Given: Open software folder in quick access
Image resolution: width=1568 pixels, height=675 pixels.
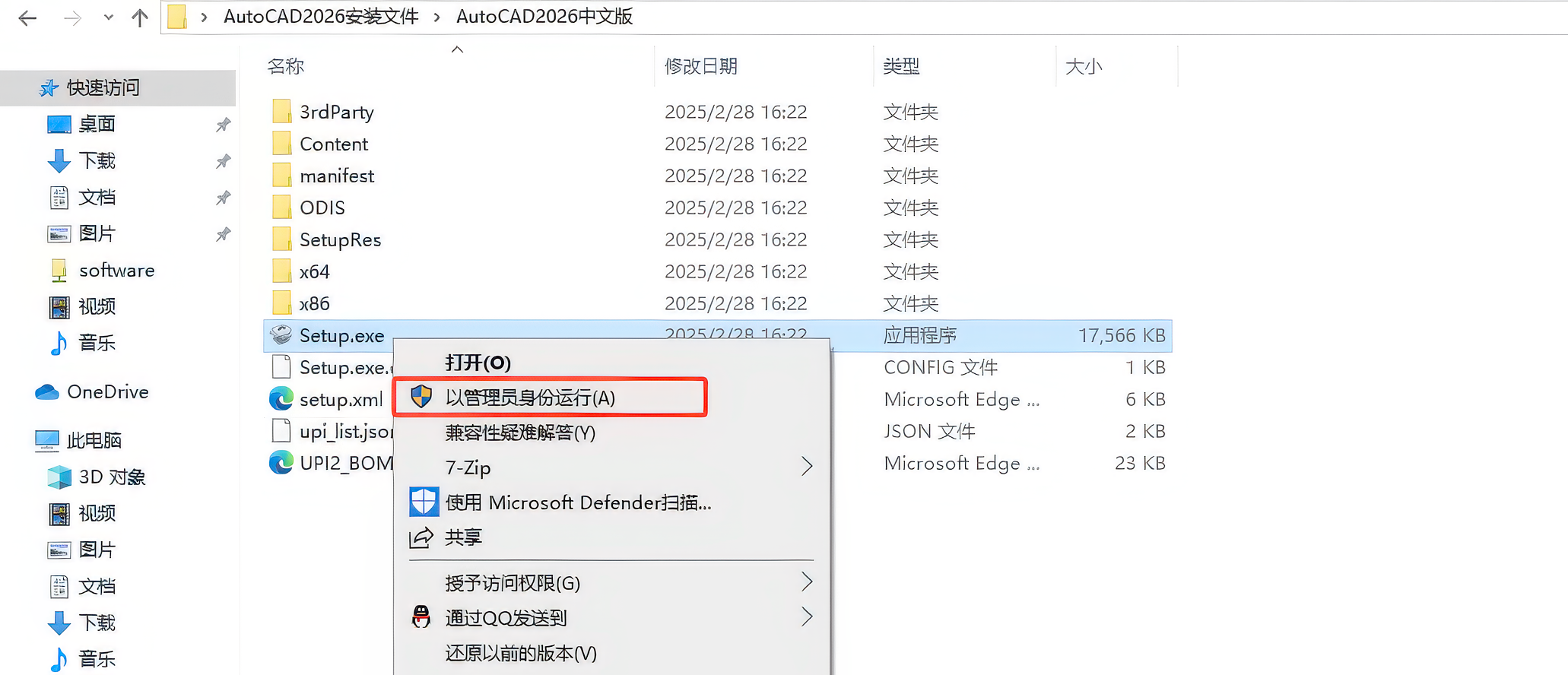Looking at the screenshot, I should click(x=116, y=270).
